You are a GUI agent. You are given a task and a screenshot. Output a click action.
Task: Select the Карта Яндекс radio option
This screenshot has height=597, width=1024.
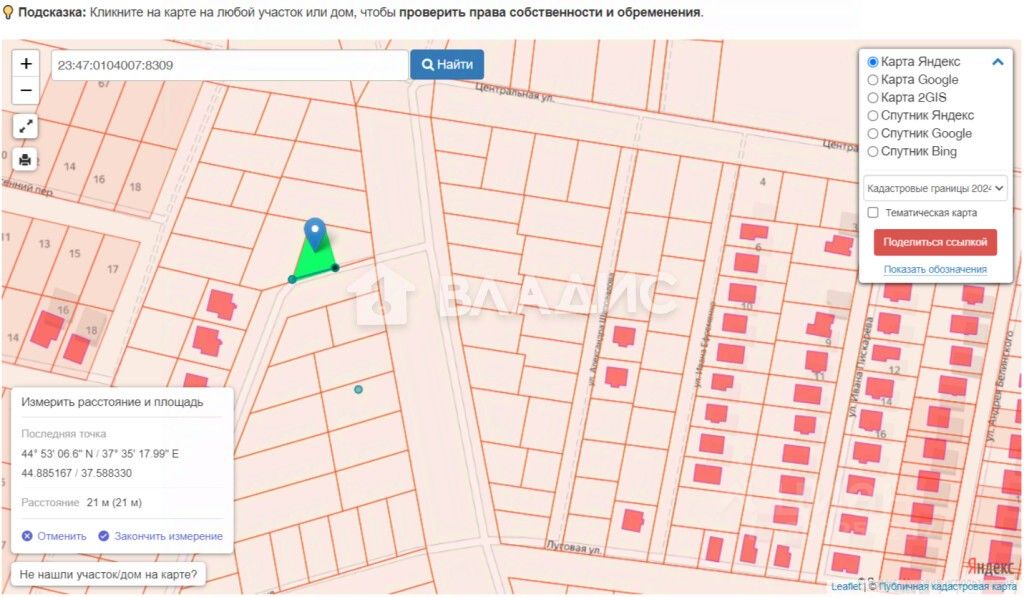872,62
